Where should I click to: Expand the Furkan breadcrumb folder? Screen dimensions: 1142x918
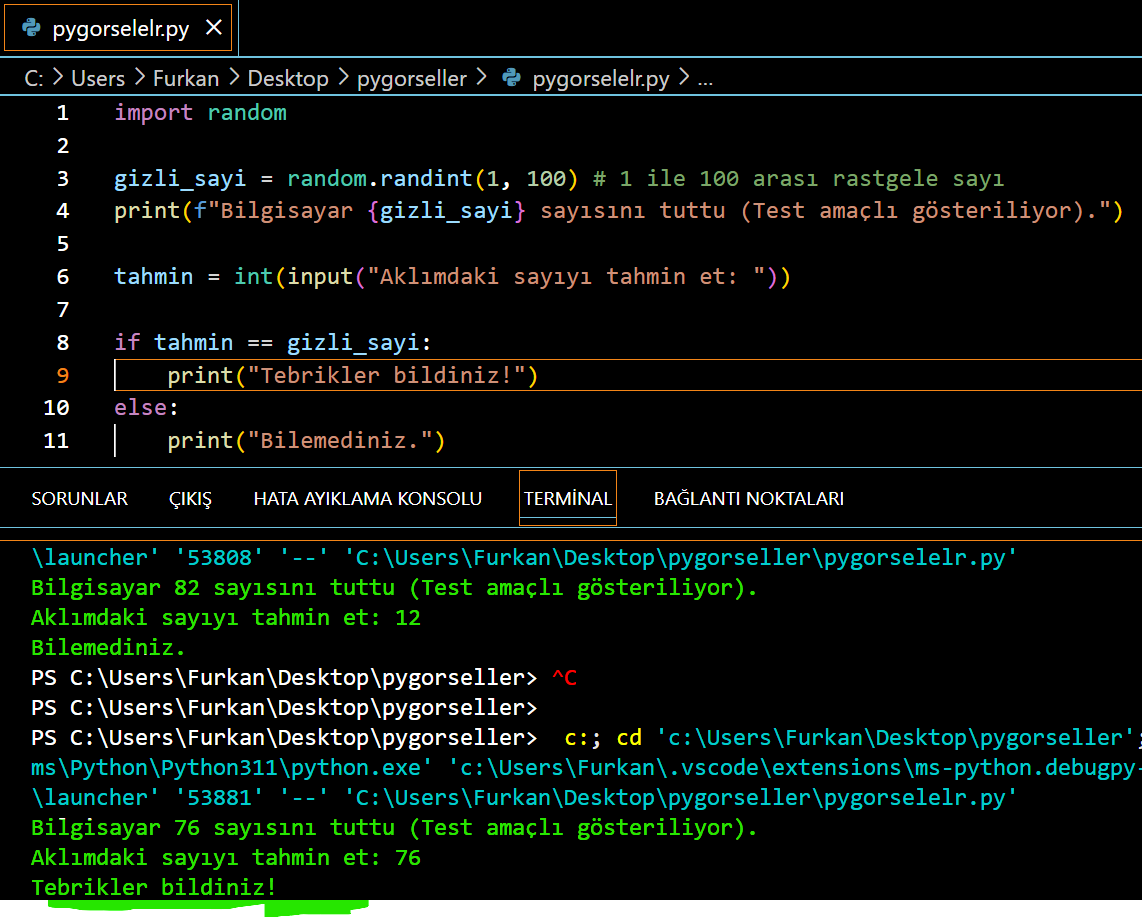(x=186, y=78)
